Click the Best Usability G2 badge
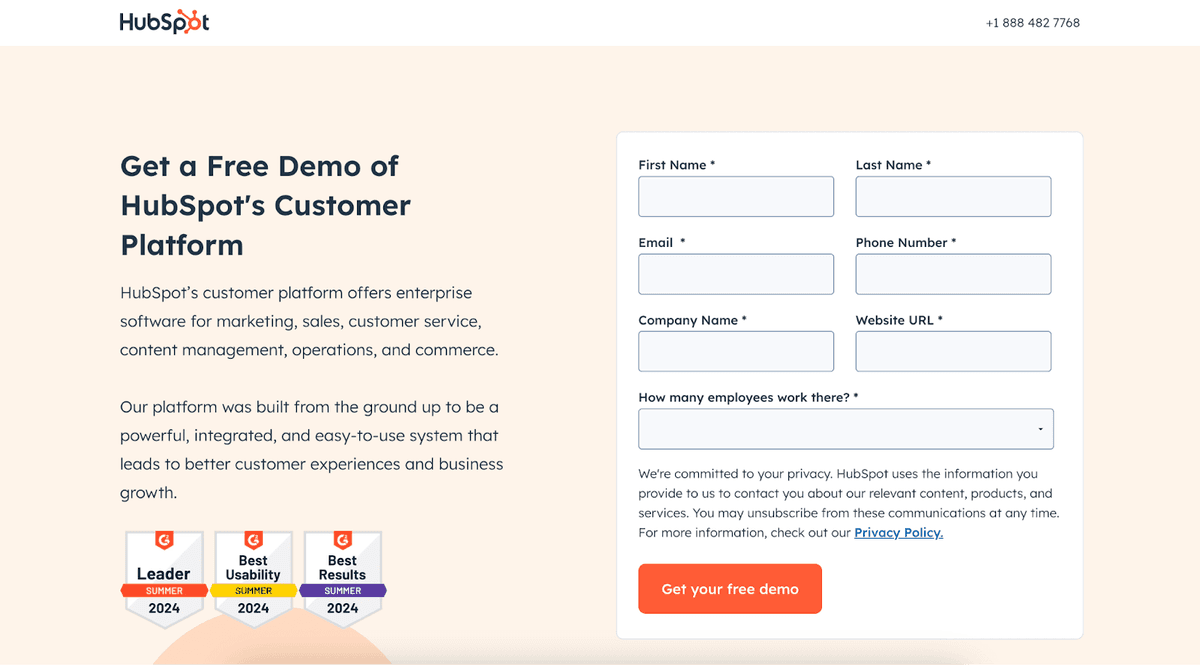Viewport: 1200px width, 665px height. pyautogui.click(x=253, y=580)
